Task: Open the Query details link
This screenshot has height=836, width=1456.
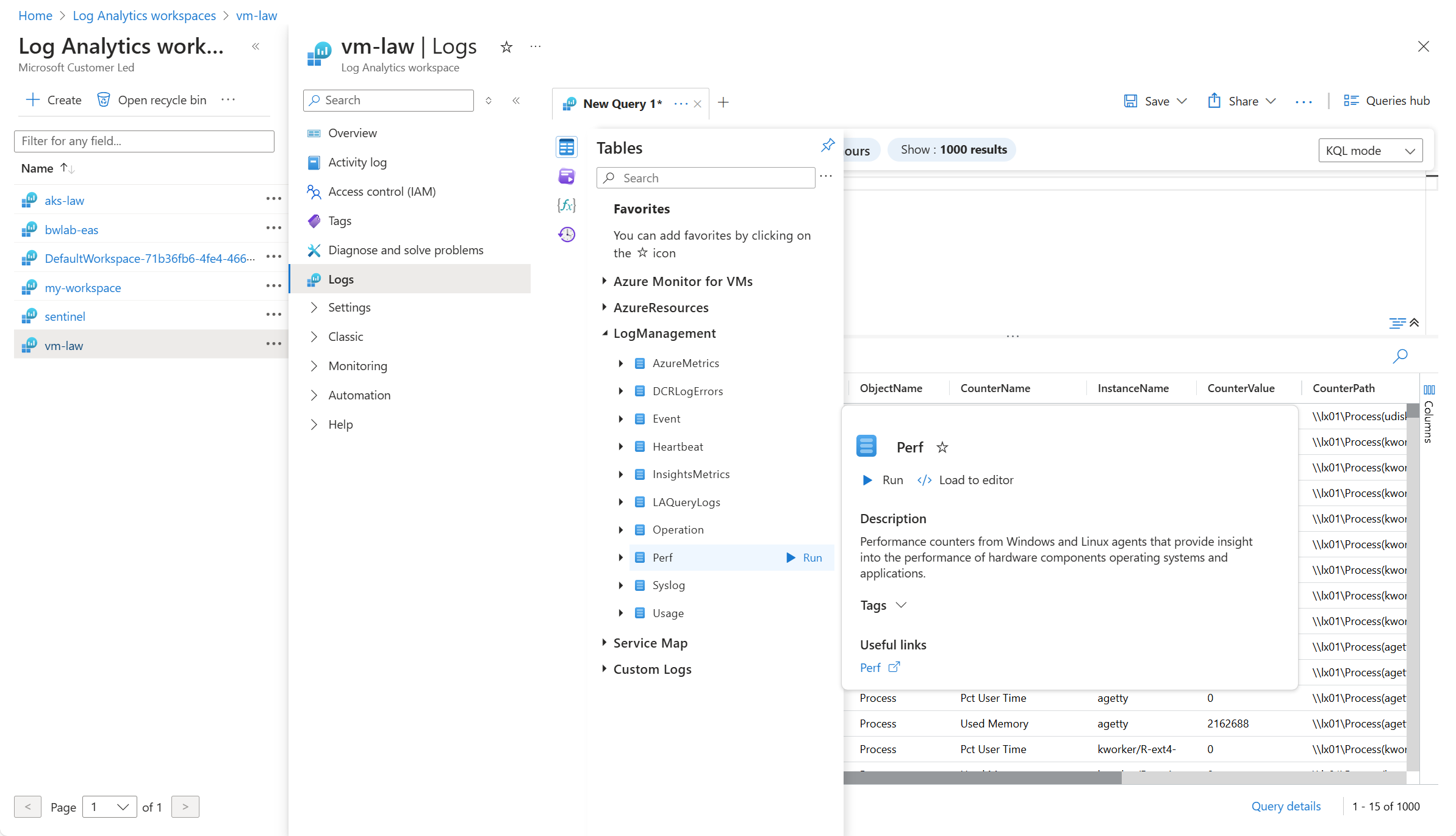Action: (1286, 806)
